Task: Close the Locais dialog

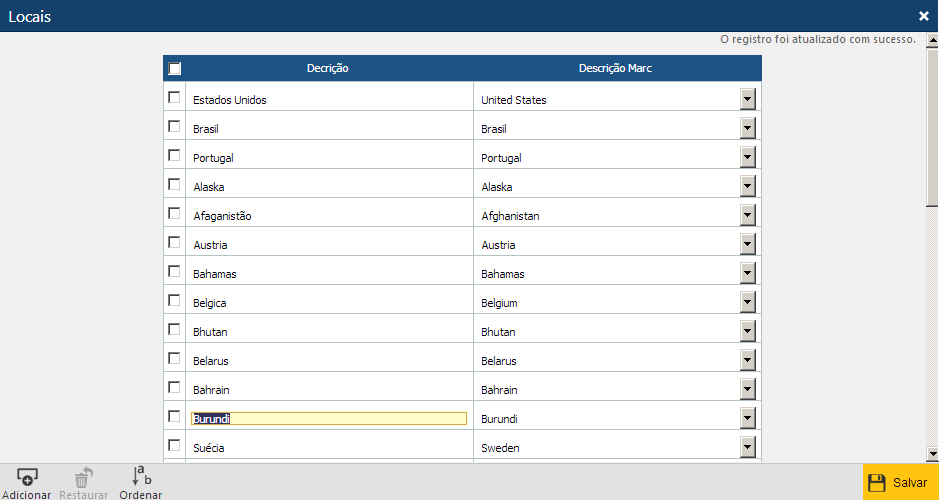Action: click(924, 16)
